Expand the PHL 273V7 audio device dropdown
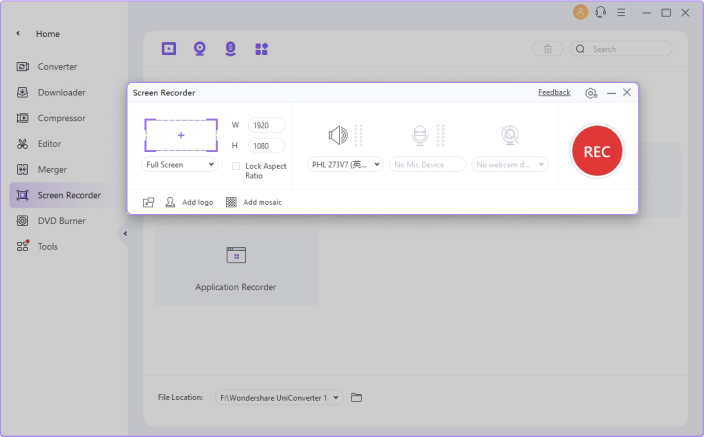Image resolution: width=704 pixels, height=437 pixels. 344,164
